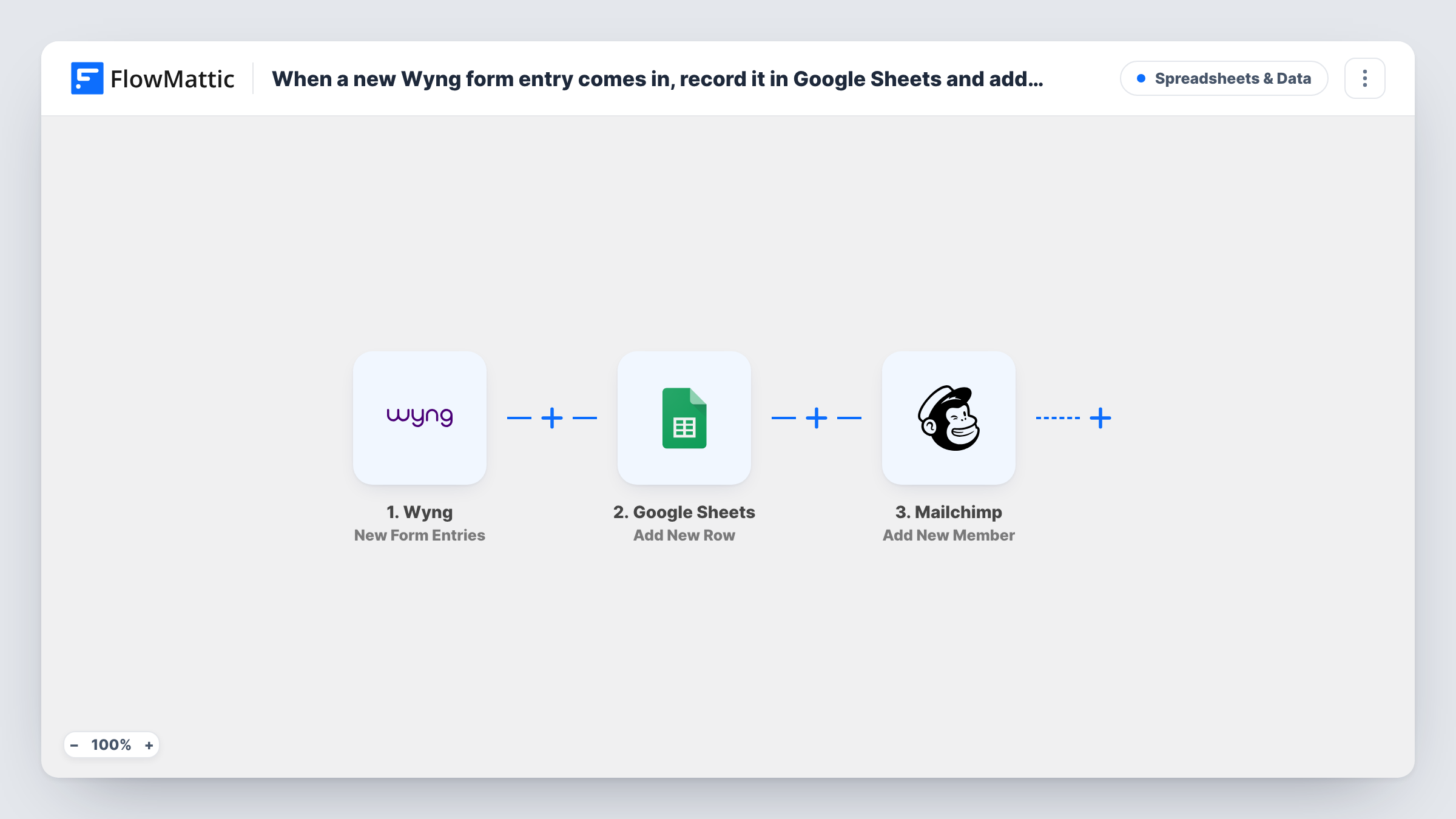Screen dimensions: 1456x819
Task: Open the three-dot more options menu
Action: [x=1365, y=78]
